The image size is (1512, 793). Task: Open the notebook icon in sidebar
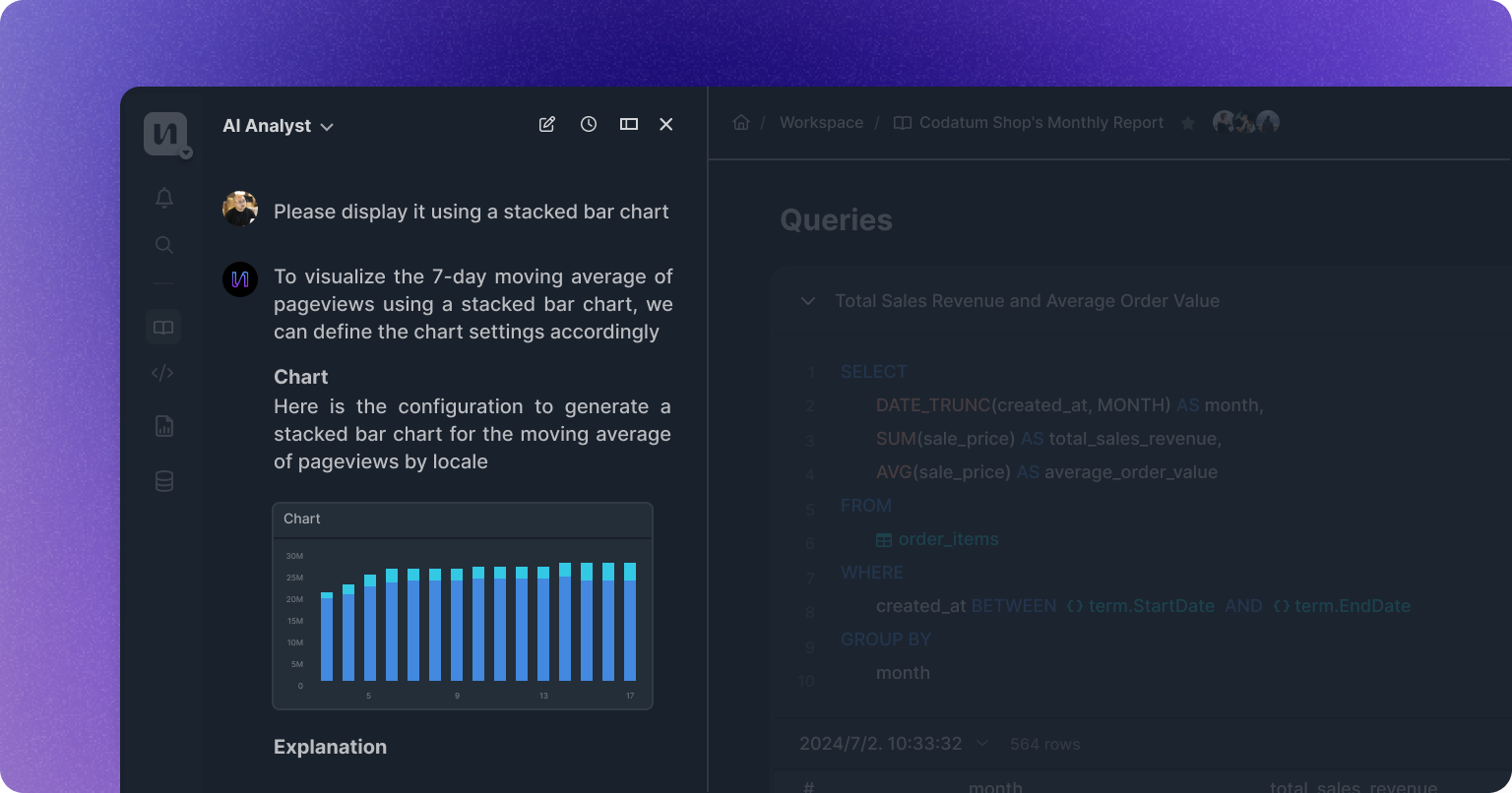(x=163, y=327)
